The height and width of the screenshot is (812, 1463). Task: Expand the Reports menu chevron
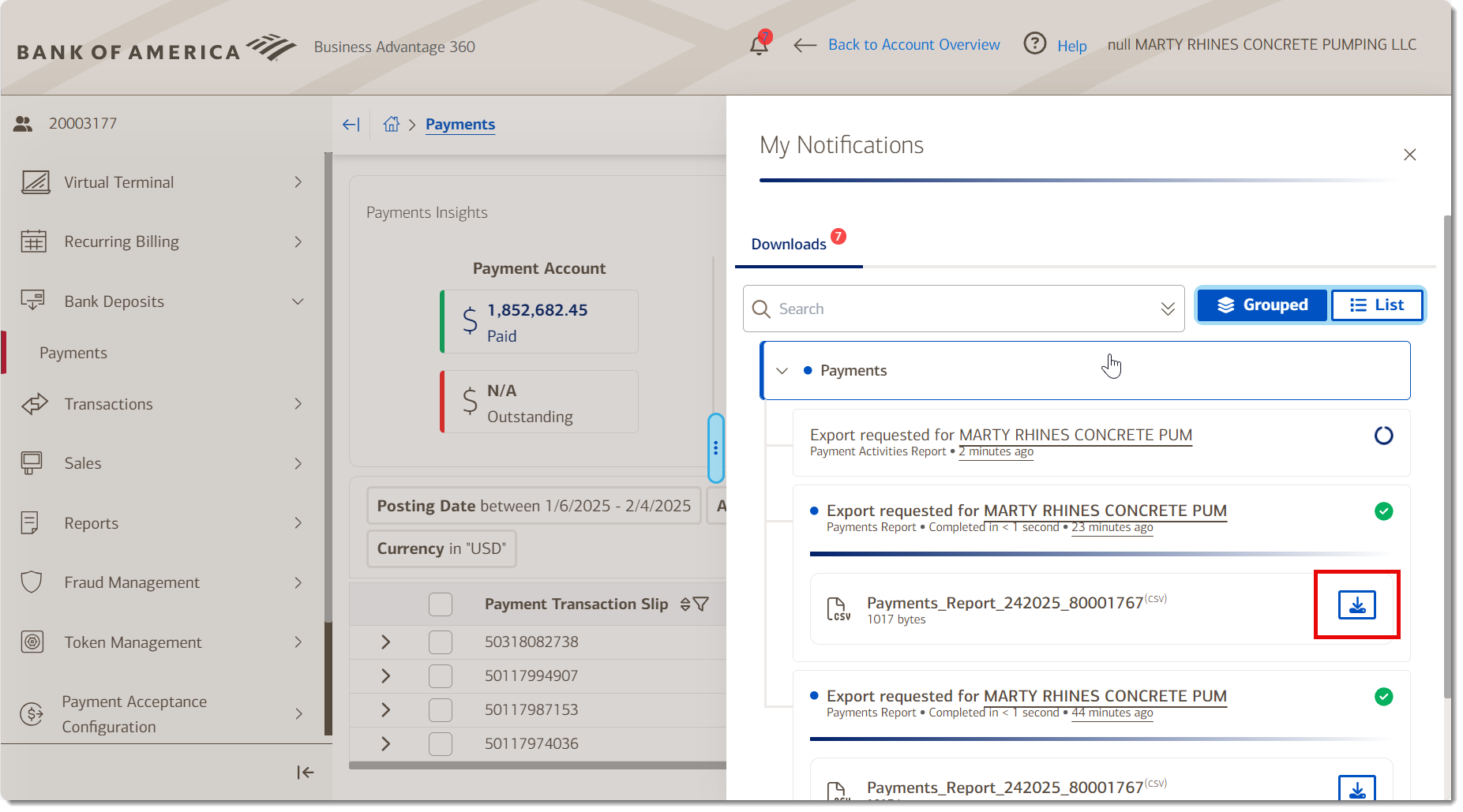pyautogui.click(x=298, y=522)
